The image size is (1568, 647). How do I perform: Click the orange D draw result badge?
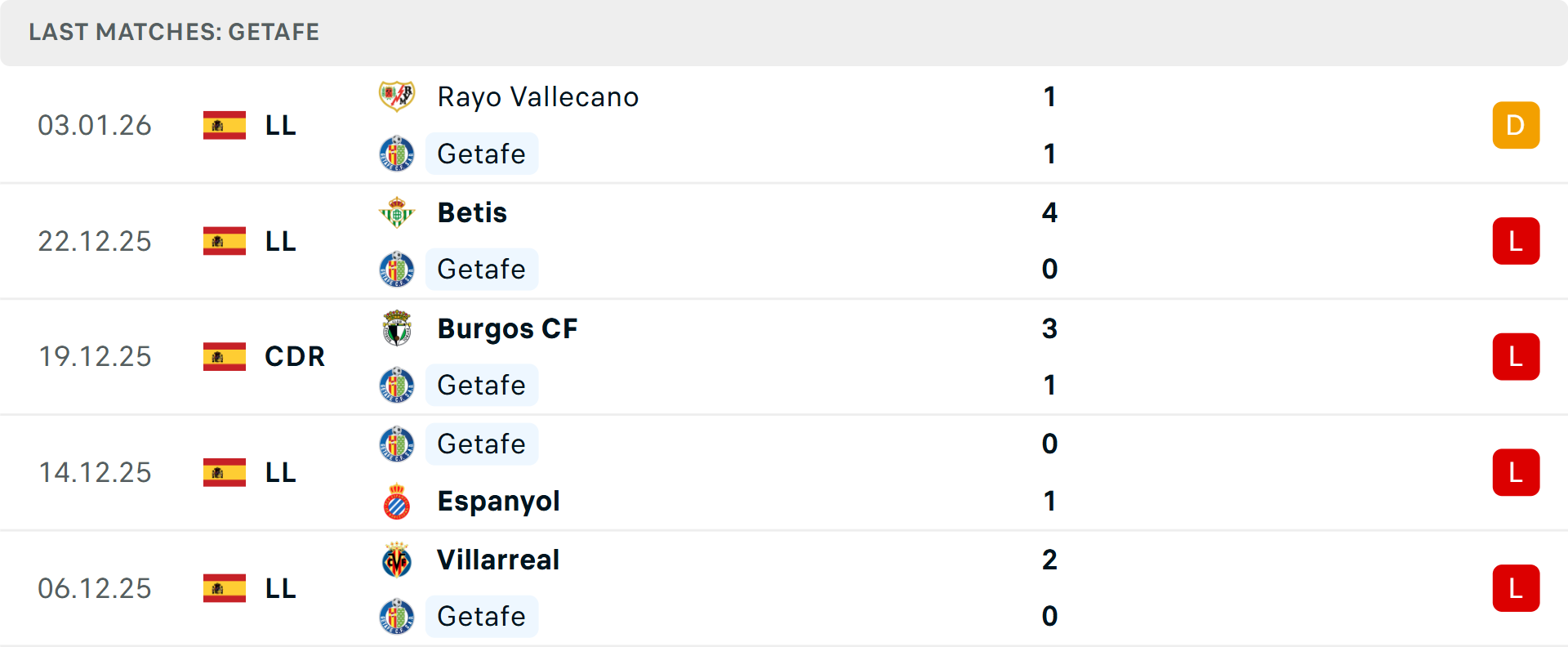[x=1516, y=125]
